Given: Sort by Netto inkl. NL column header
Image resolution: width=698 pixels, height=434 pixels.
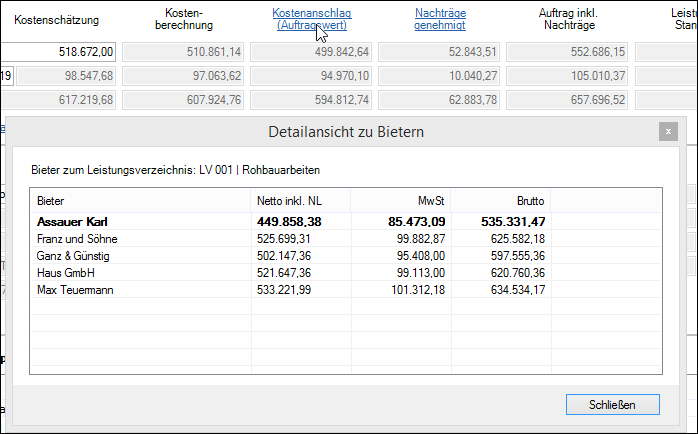Looking at the screenshot, I should click(301, 201).
